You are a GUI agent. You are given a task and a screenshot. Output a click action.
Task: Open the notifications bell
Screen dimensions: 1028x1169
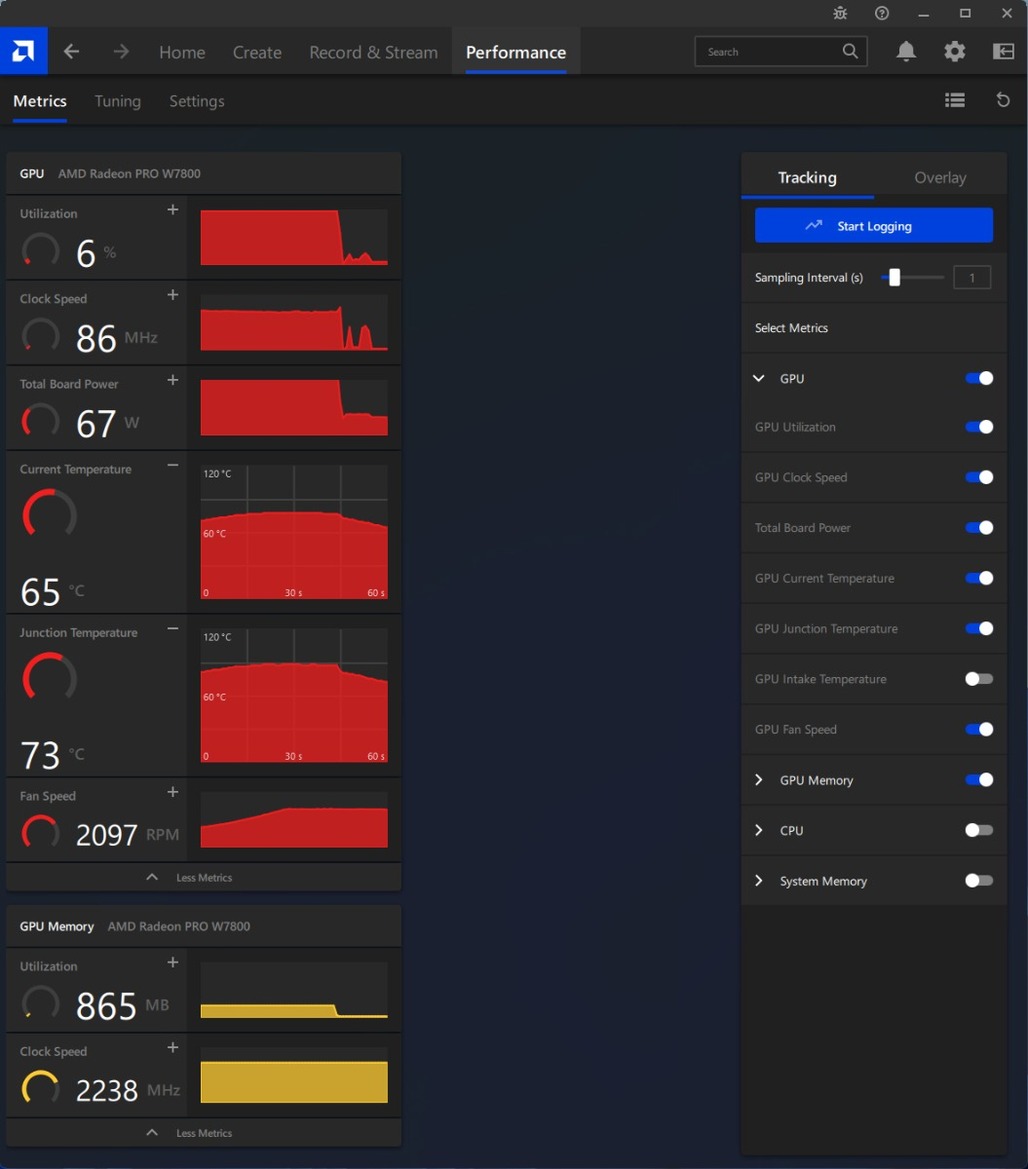click(906, 51)
